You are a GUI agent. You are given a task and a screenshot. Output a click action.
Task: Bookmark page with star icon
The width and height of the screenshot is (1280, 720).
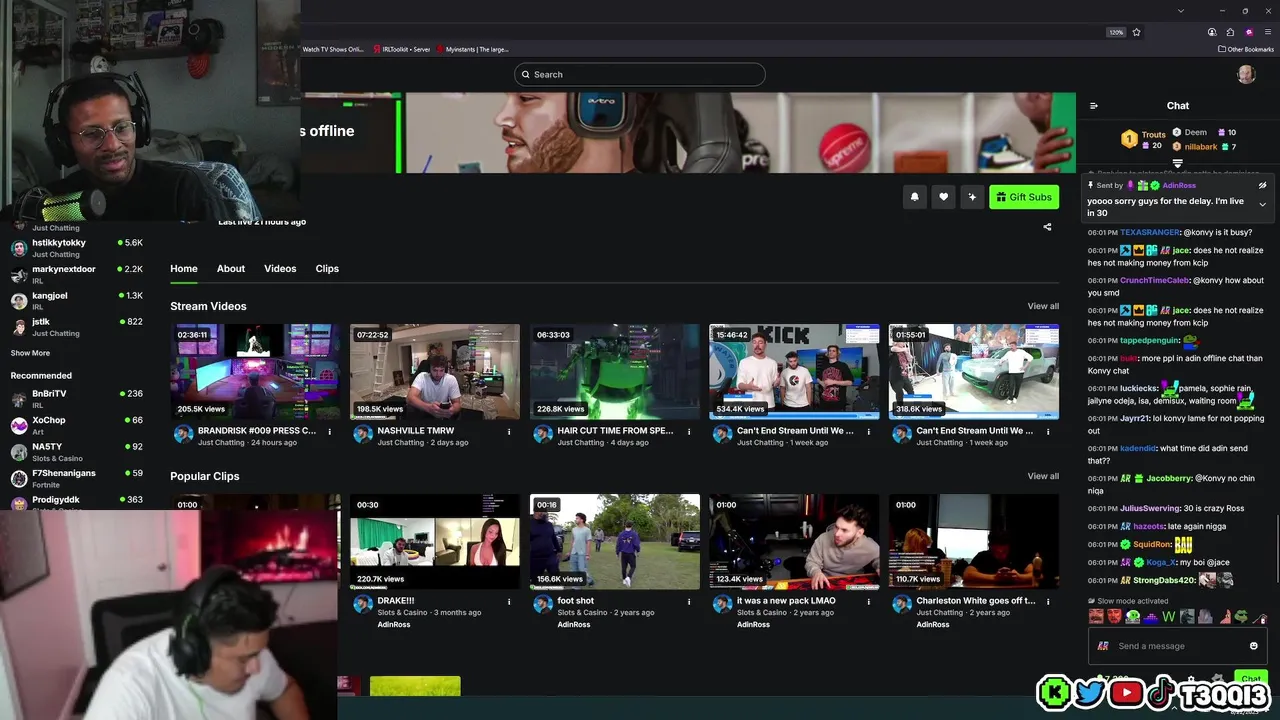[1137, 32]
